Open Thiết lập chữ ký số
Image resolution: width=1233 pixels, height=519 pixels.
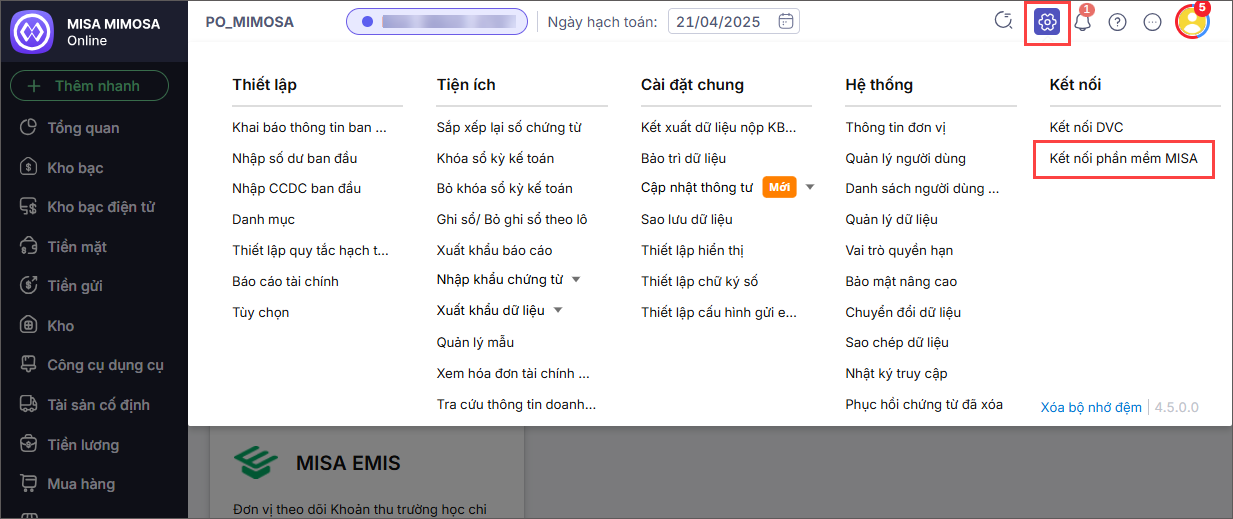700,281
